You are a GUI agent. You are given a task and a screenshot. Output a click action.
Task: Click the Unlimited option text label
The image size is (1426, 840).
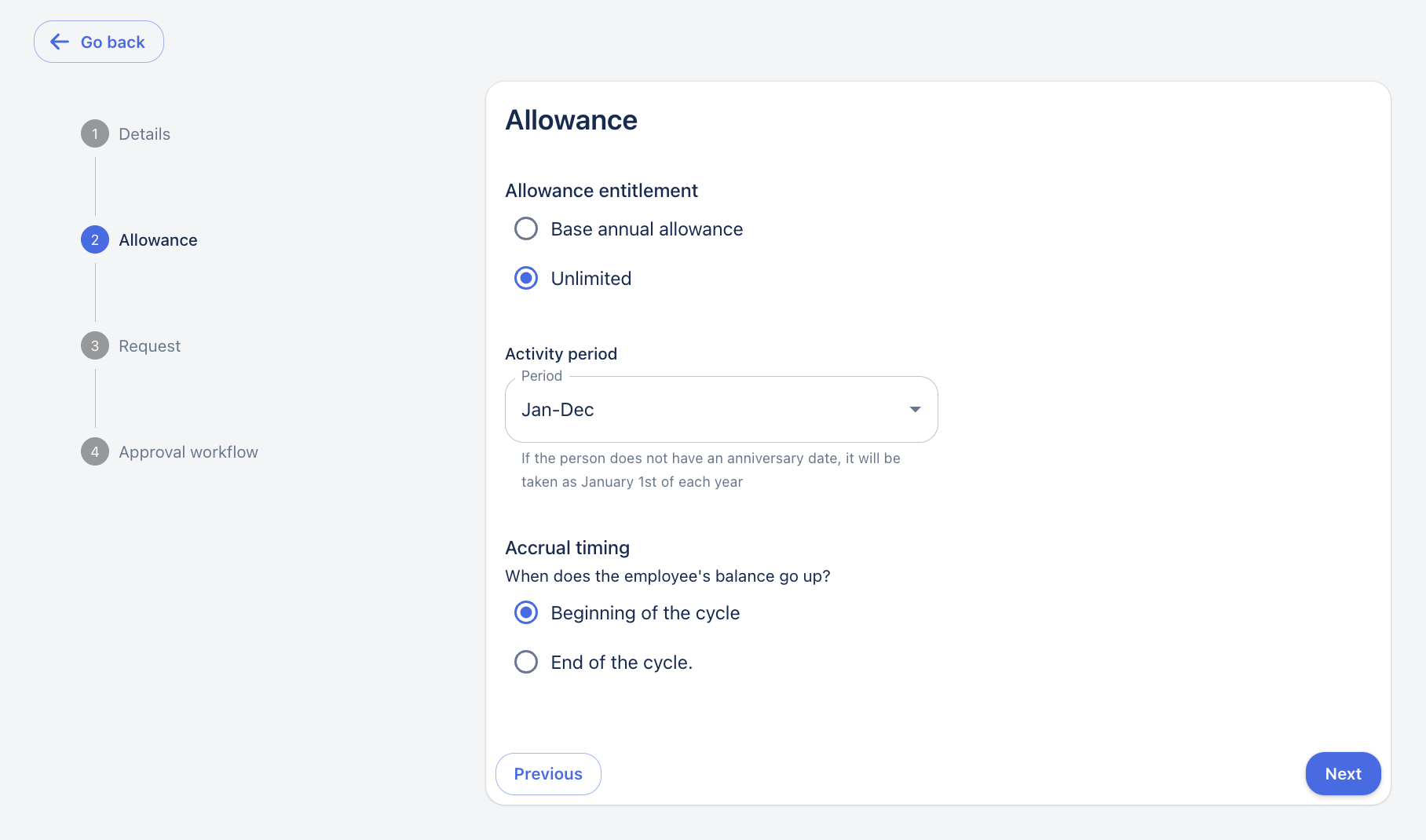[591, 279]
